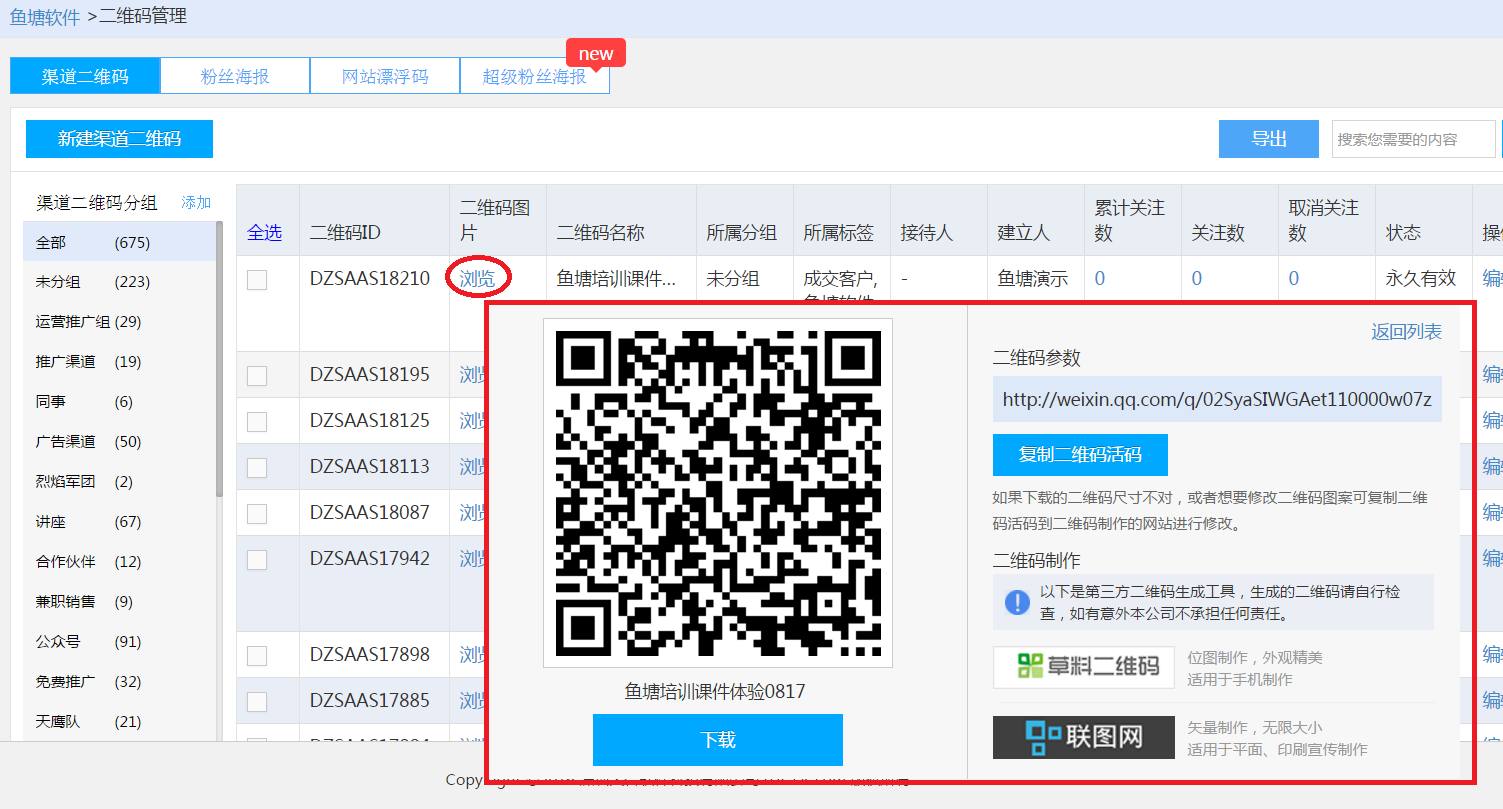Open the 联图网 generator logo

[x=1084, y=737]
